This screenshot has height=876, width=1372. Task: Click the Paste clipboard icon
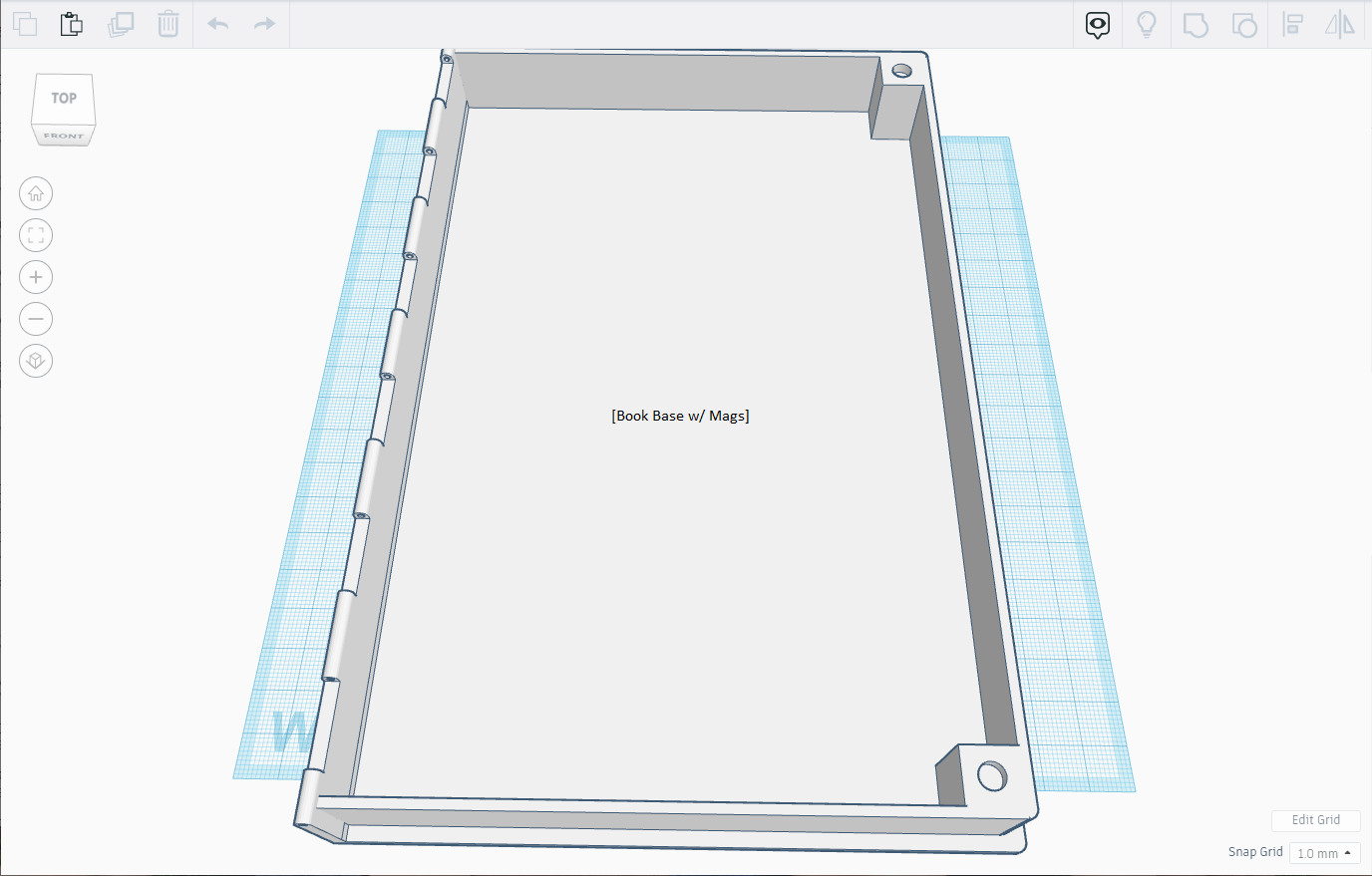click(72, 24)
